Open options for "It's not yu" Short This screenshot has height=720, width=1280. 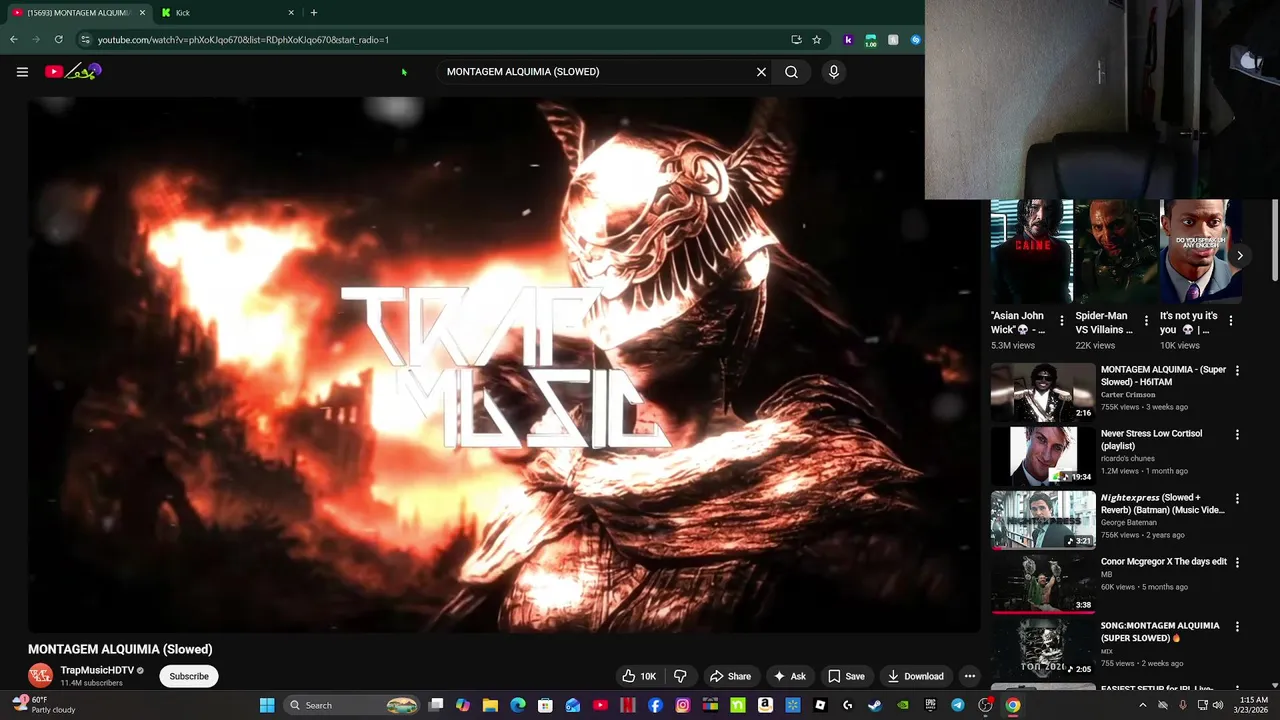pyautogui.click(x=1231, y=321)
